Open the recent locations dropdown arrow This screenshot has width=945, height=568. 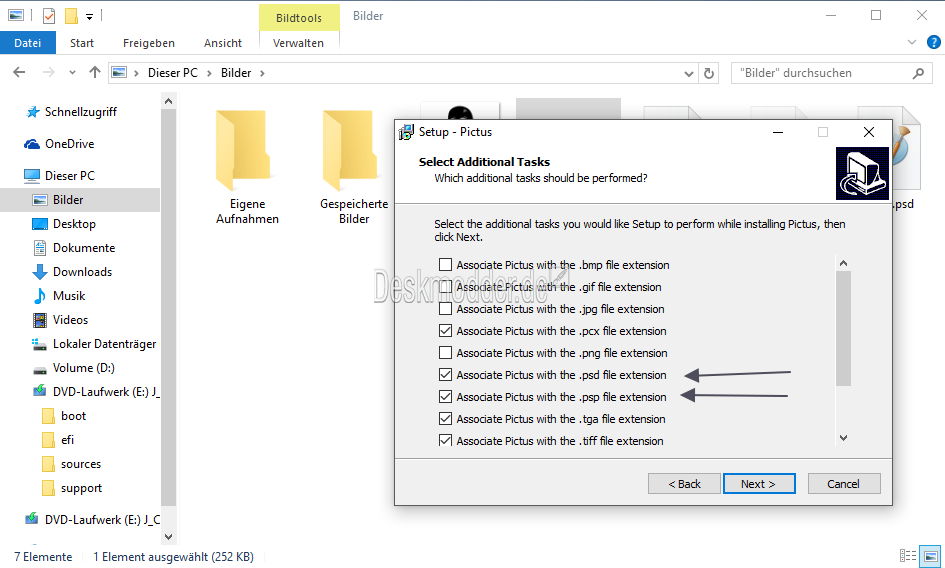[x=72, y=73]
